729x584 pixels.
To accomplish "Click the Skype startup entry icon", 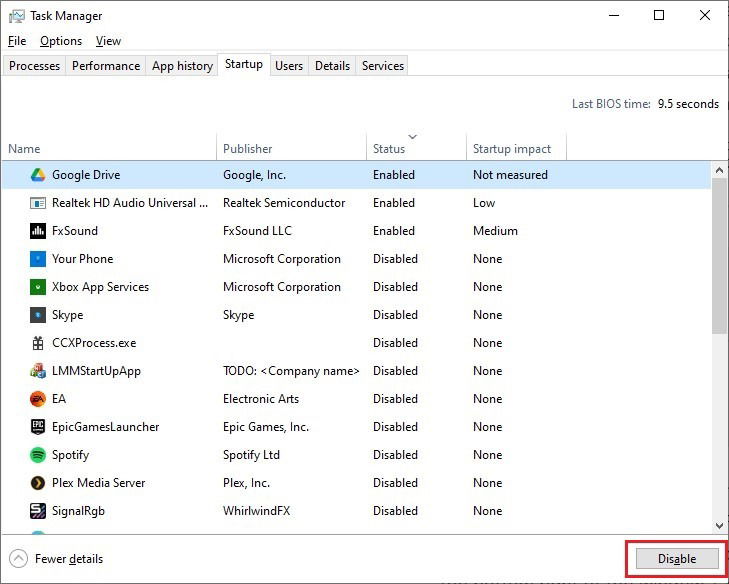I will (x=38, y=315).
